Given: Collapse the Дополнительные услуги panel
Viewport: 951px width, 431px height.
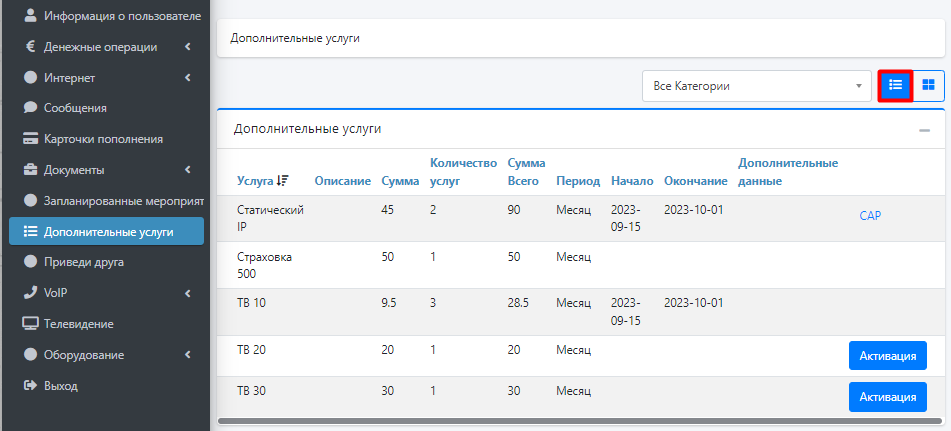Looking at the screenshot, I should point(924,130).
